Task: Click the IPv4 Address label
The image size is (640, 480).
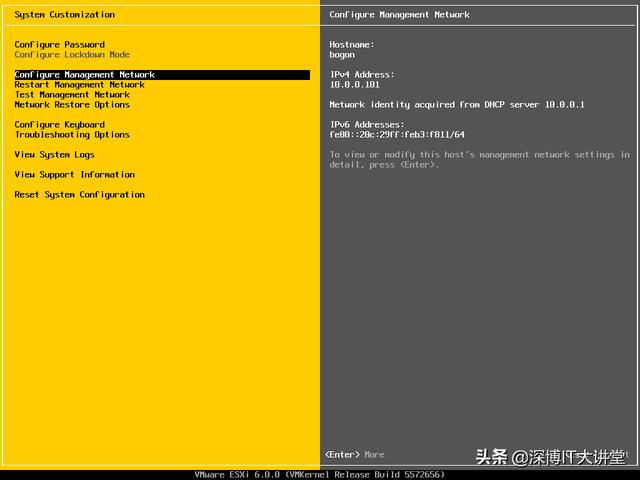Action: [x=362, y=75]
